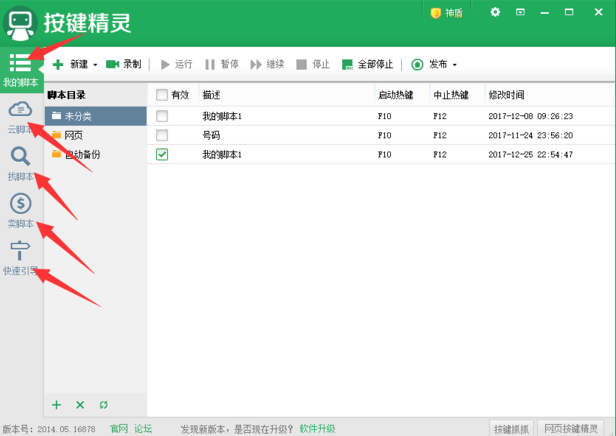This screenshot has height=436, width=616.
Task: Click the 脚本目录 panel header
Action: pos(66,95)
